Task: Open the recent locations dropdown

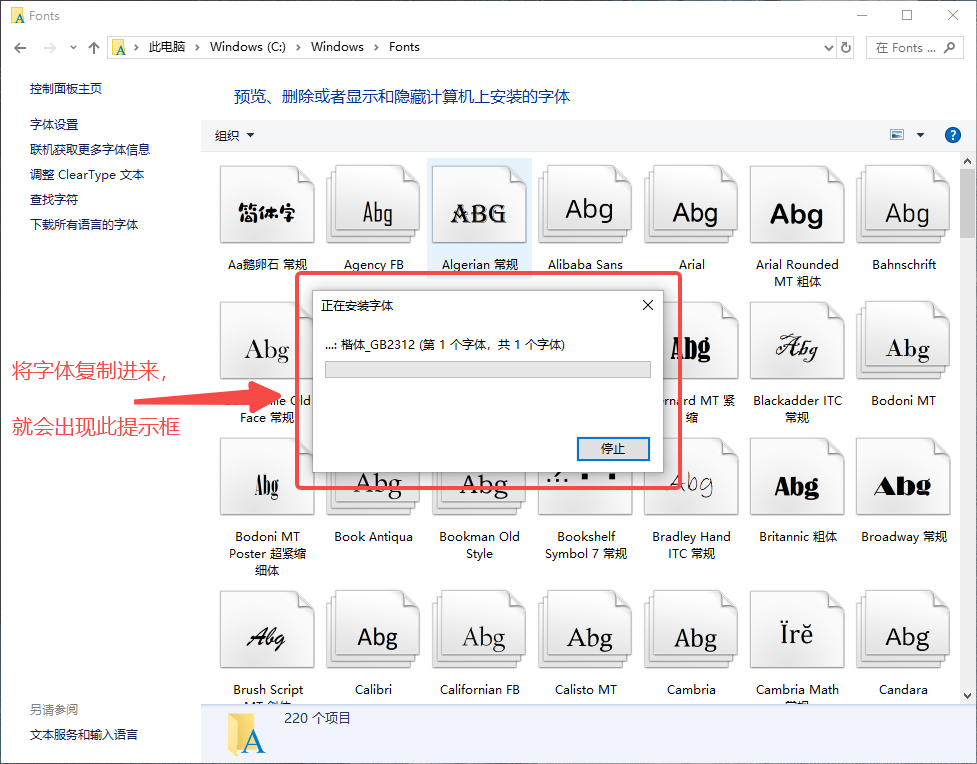Action: [73, 47]
